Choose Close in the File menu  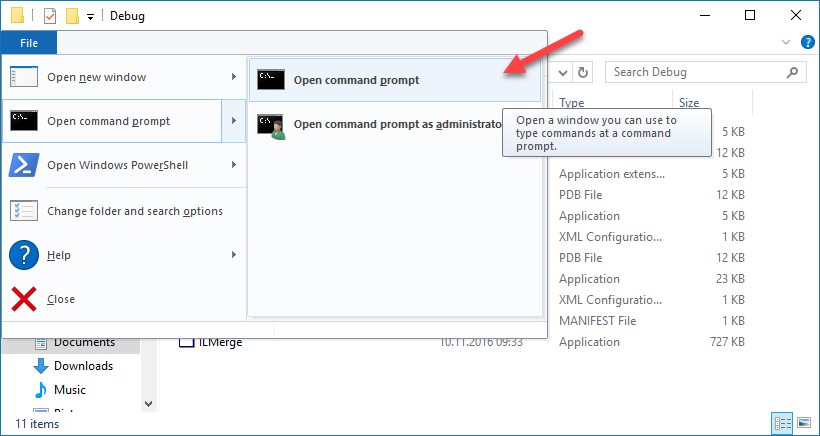[x=124, y=299]
